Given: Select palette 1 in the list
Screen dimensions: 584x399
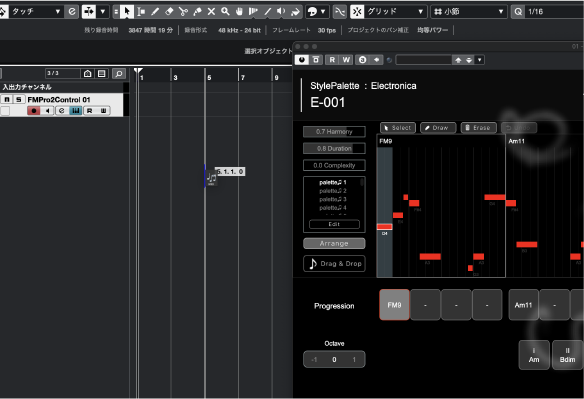Looking at the screenshot, I should [x=333, y=182].
